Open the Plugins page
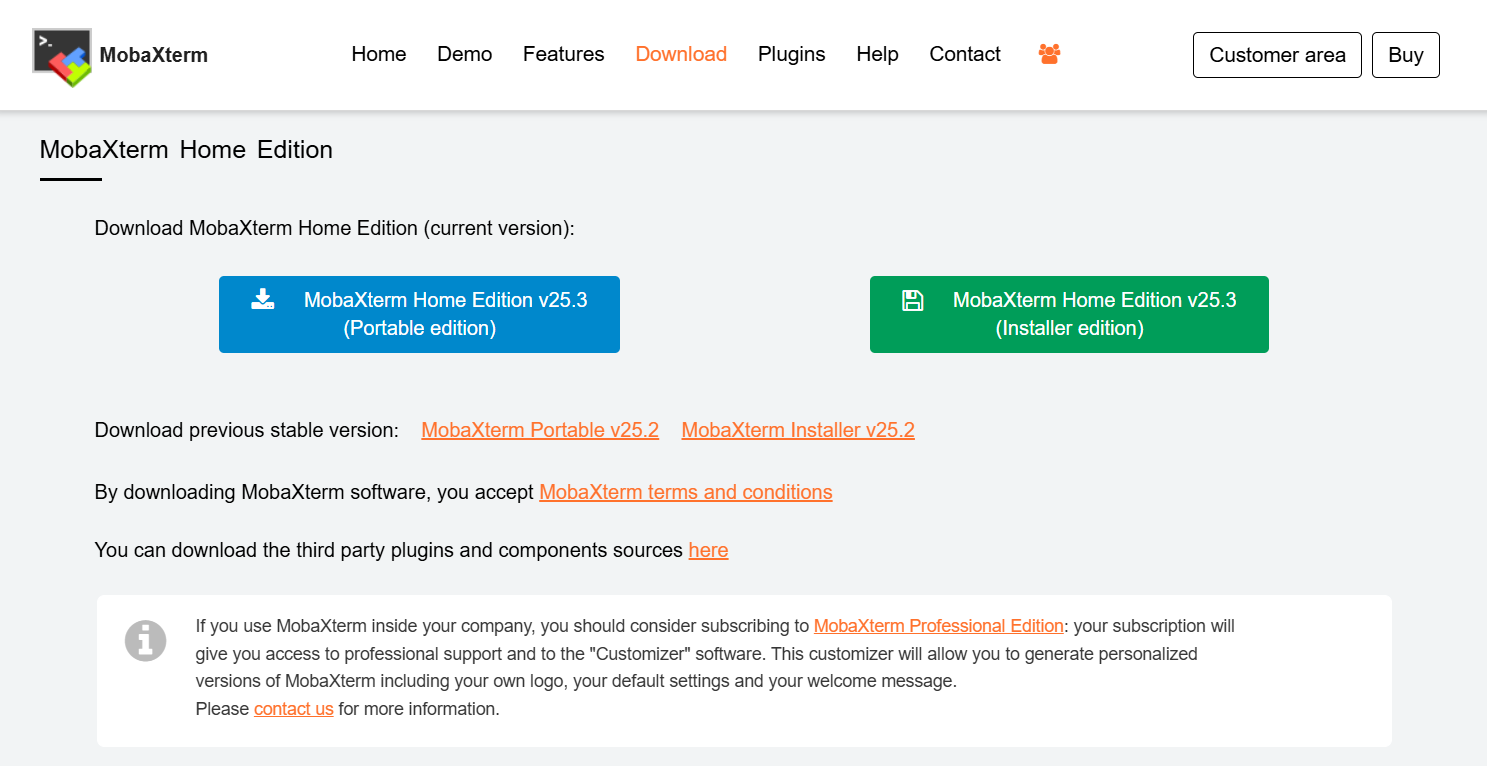Viewport: 1487px width, 766px height. click(792, 54)
